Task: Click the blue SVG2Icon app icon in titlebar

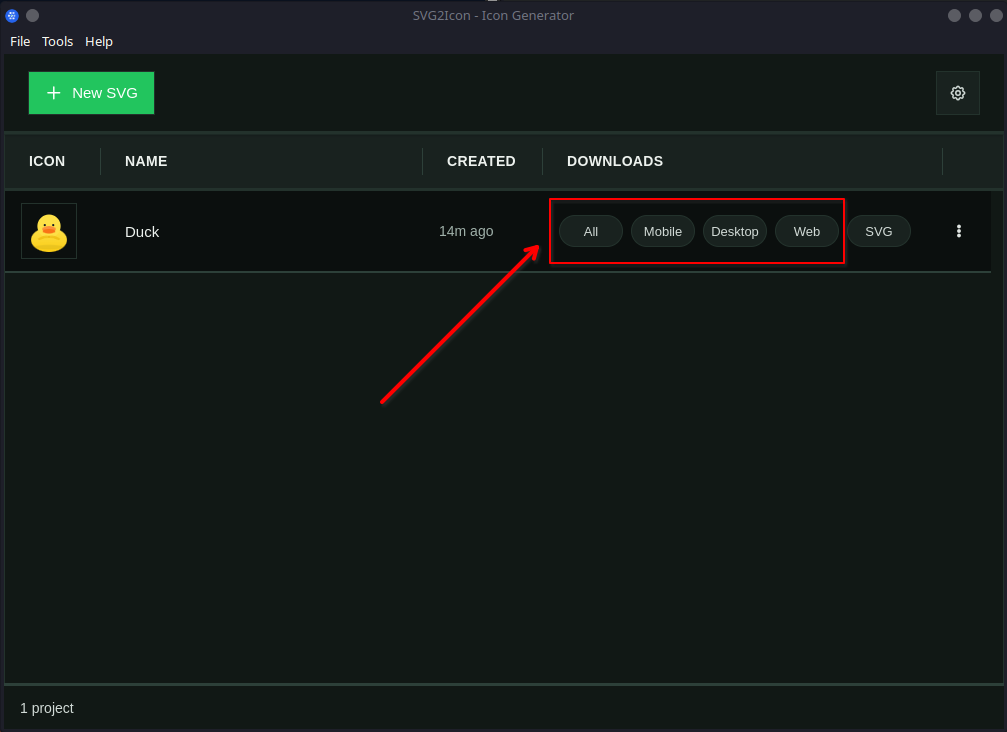Action: 11,15
